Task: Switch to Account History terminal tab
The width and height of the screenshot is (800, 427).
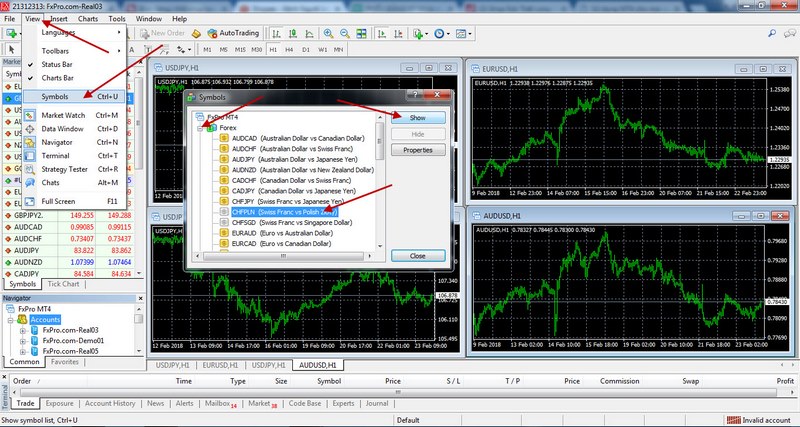Action: [110, 404]
